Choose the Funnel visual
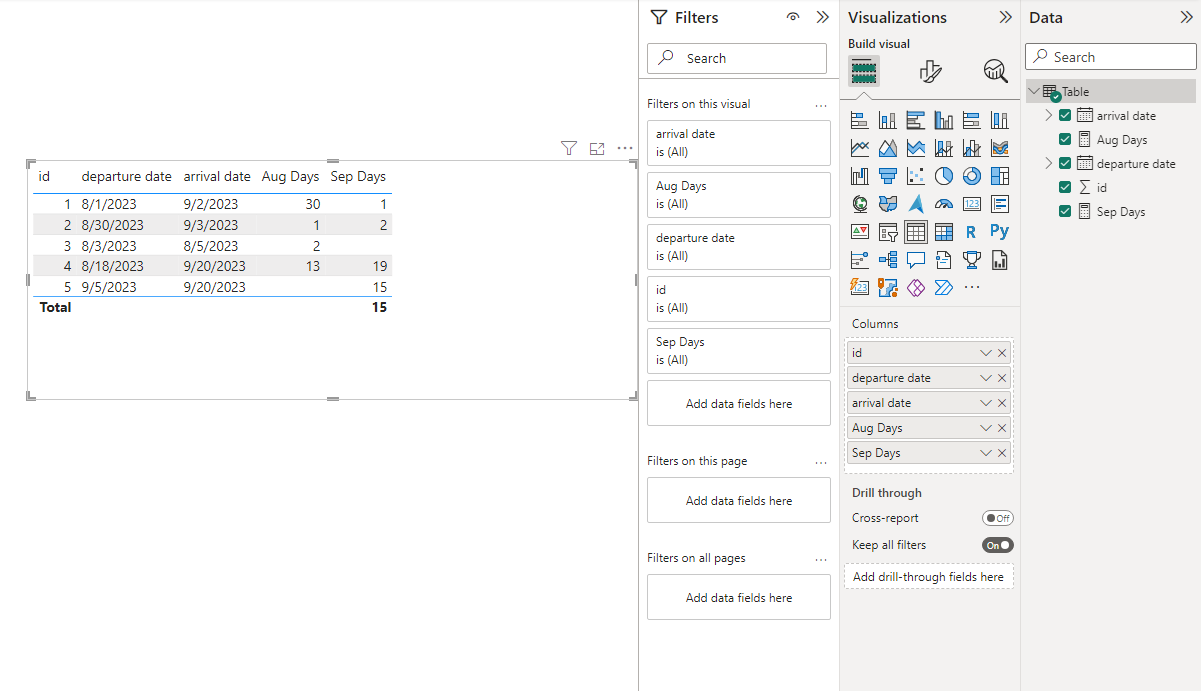Image resolution: width=1201 pixels, height=691 pixels. tap(887, 176)
